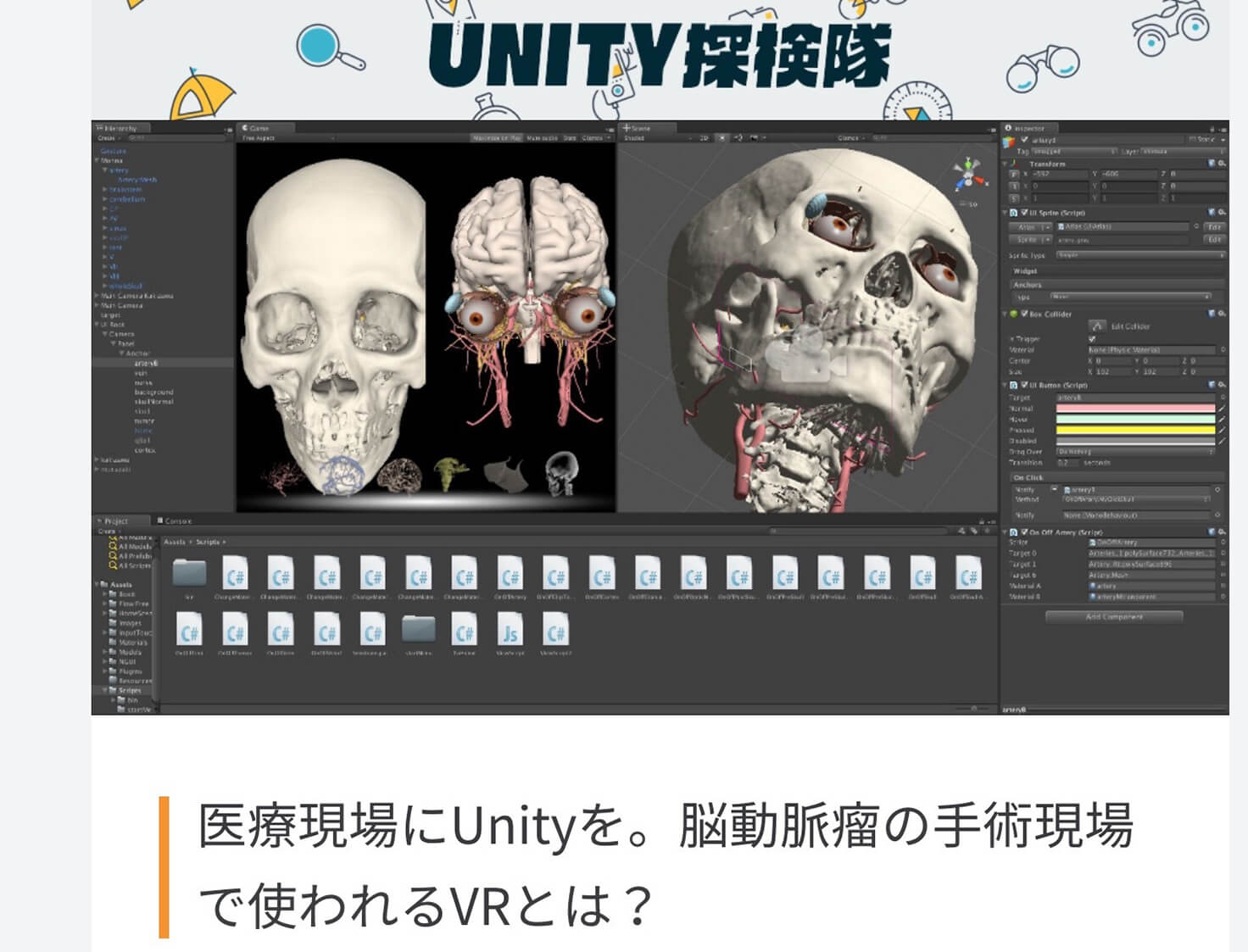Click the UI Sprite help book icon
The width and height of the screenshot is (1248, 952).
click(1212, 213)
